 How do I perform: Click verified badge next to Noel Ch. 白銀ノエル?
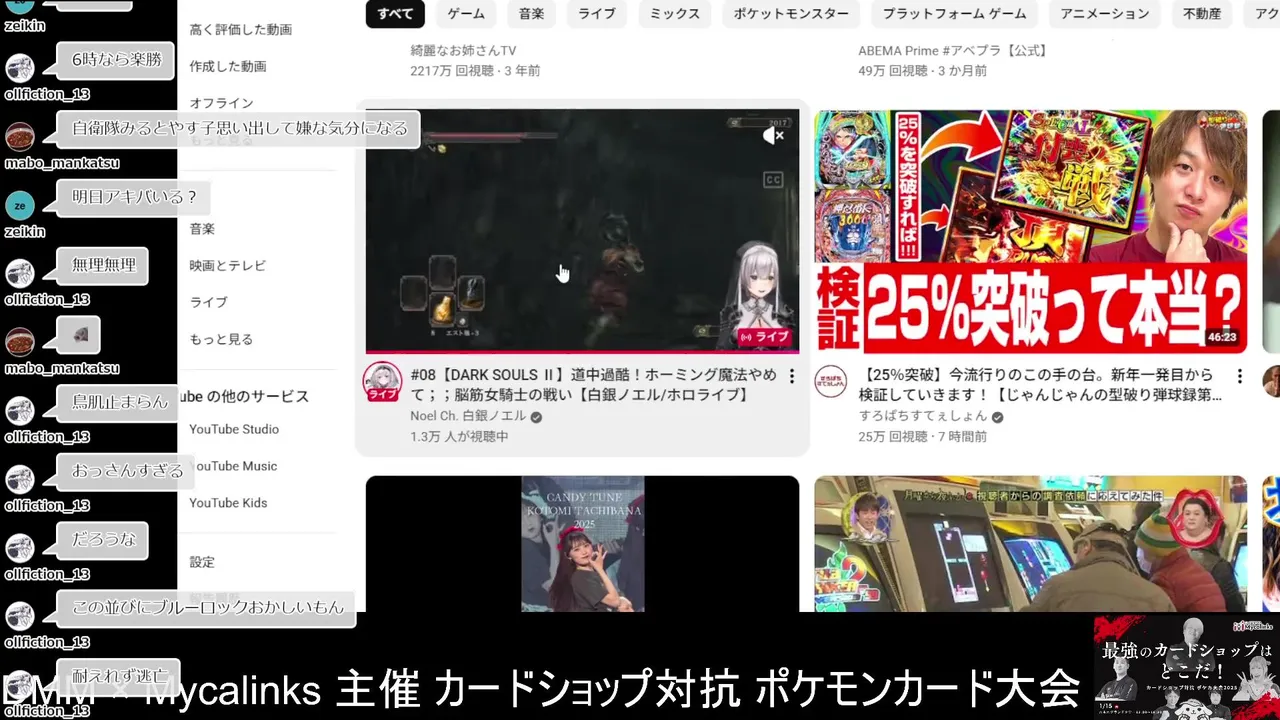coord(536,417)
